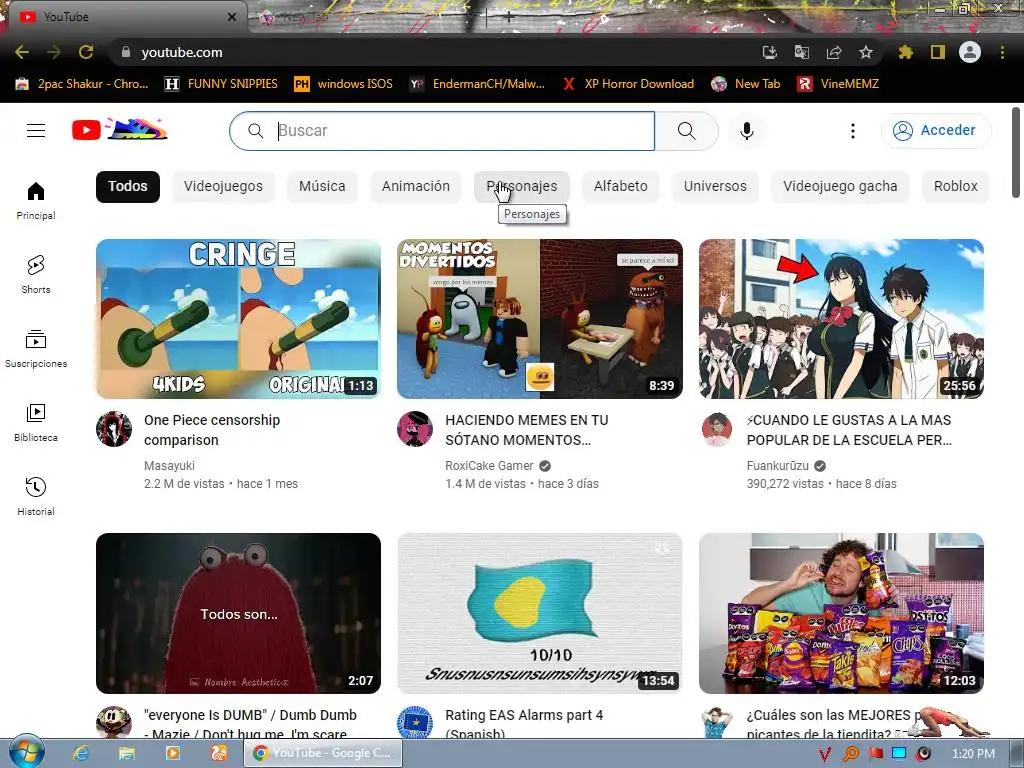Select the Alfabeto filter chip
The image size is (1024, 768).
point(620,186)
